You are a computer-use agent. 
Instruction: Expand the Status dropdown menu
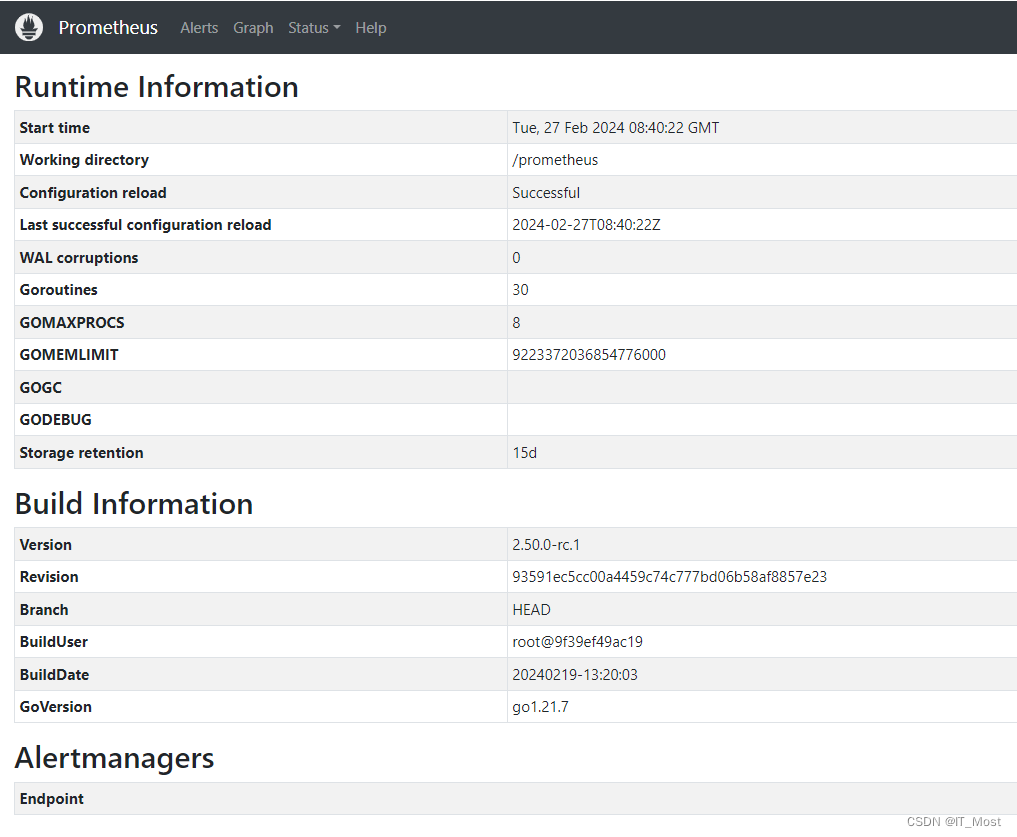[x=314, y=28]
